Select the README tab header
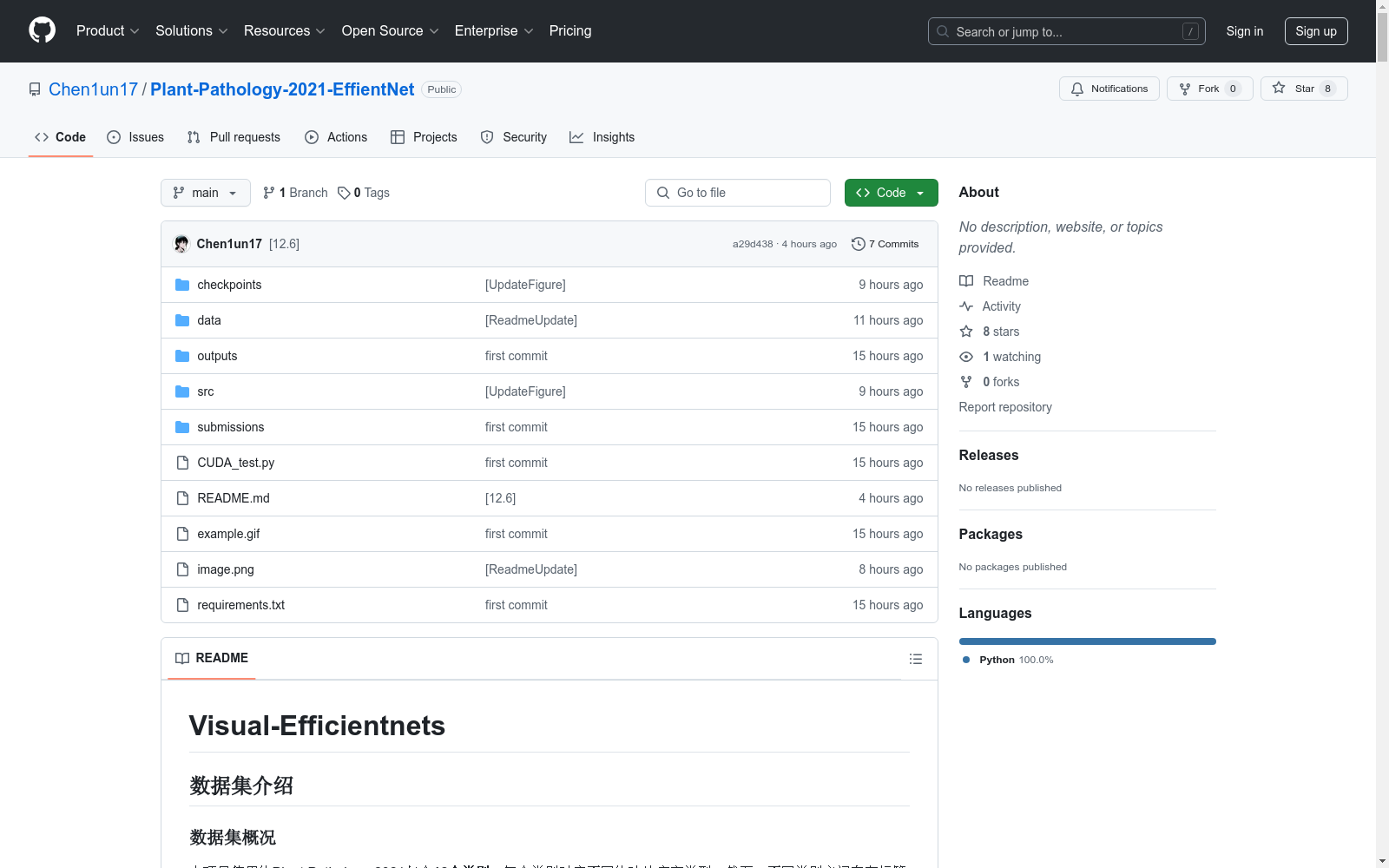Image resolution: width=1389 pixels, height=868 pixels. click(212, 658)
